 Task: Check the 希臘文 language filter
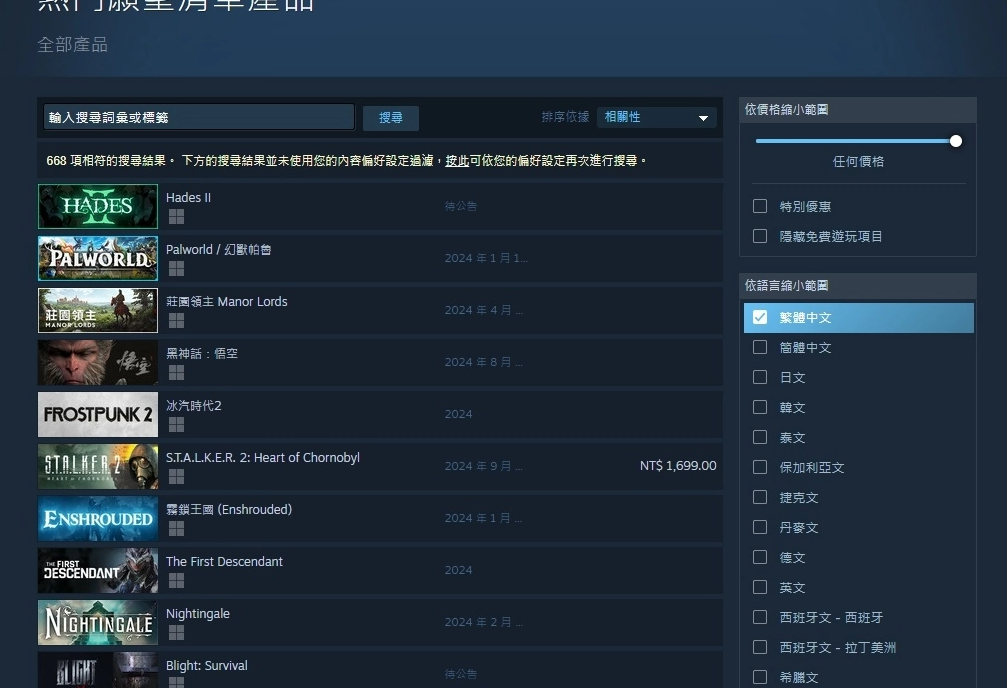coord(760,677)
